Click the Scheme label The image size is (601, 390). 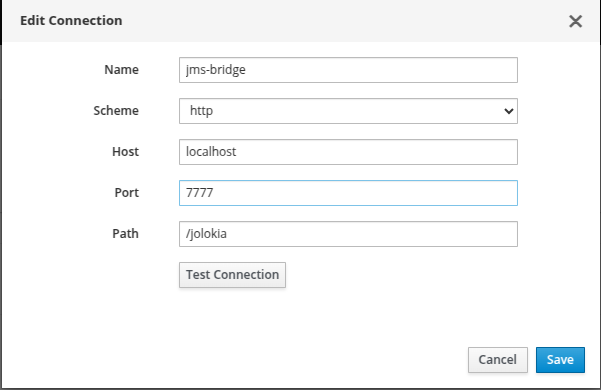click(x=116, y=111)
